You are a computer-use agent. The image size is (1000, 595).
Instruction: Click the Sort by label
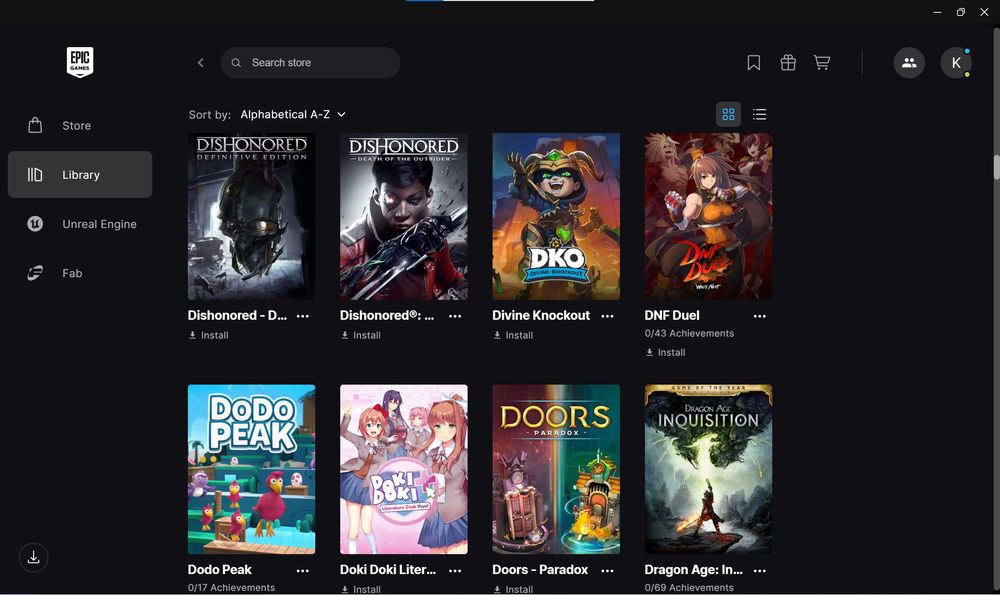click(x=210, y=115)
